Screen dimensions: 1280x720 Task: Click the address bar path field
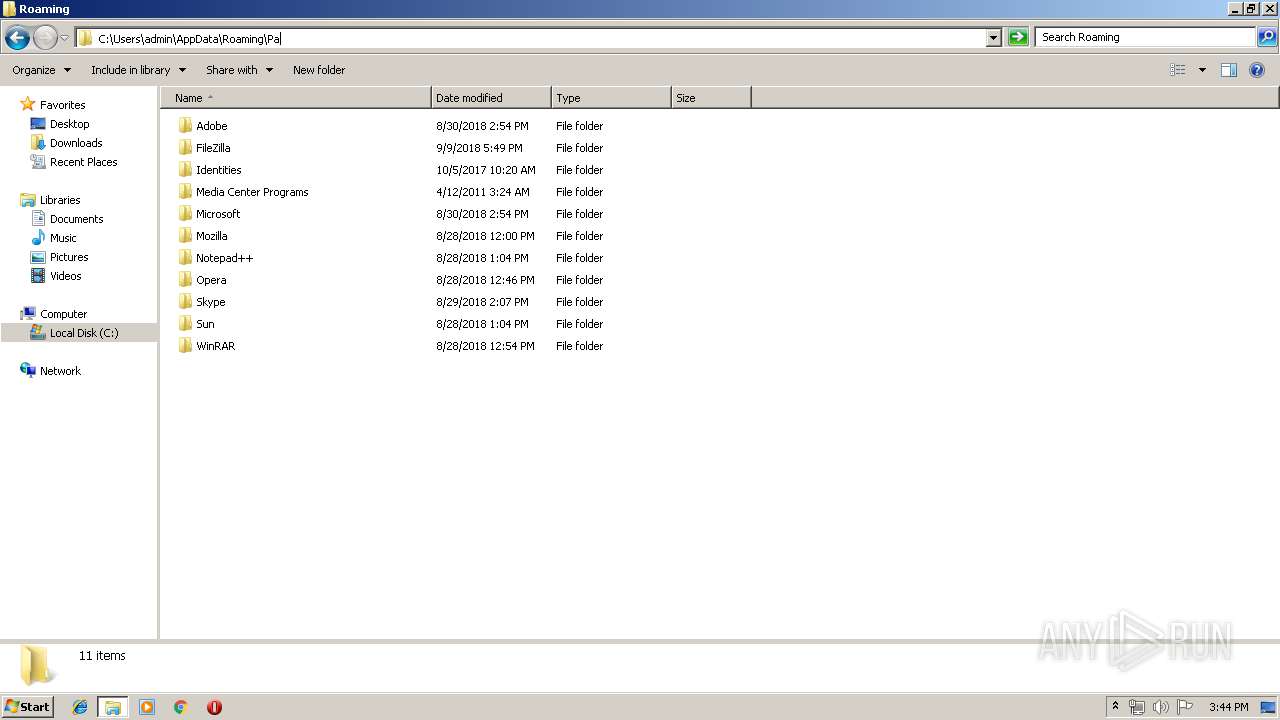pos(531,38)
